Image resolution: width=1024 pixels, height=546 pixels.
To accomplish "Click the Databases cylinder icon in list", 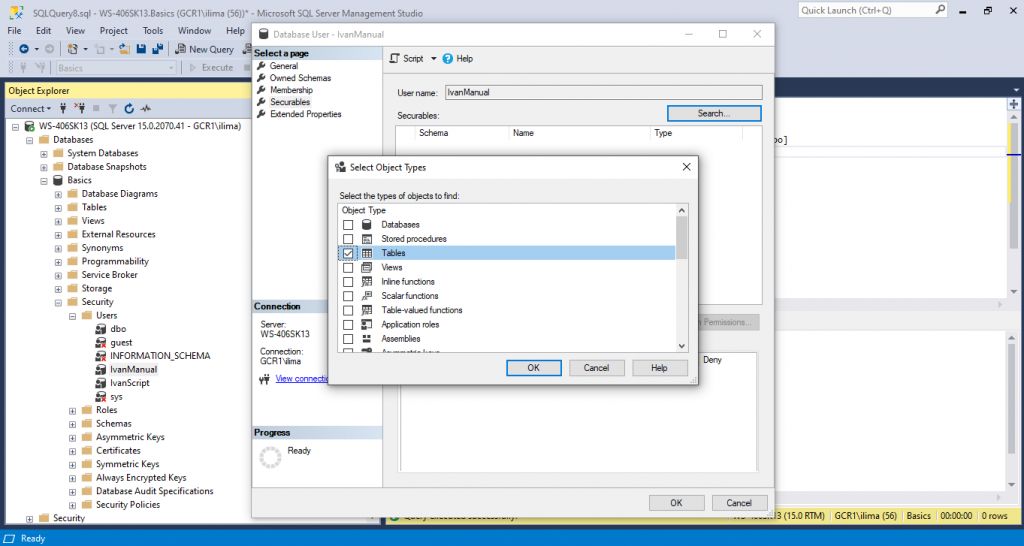I will (x=367, y=224).
